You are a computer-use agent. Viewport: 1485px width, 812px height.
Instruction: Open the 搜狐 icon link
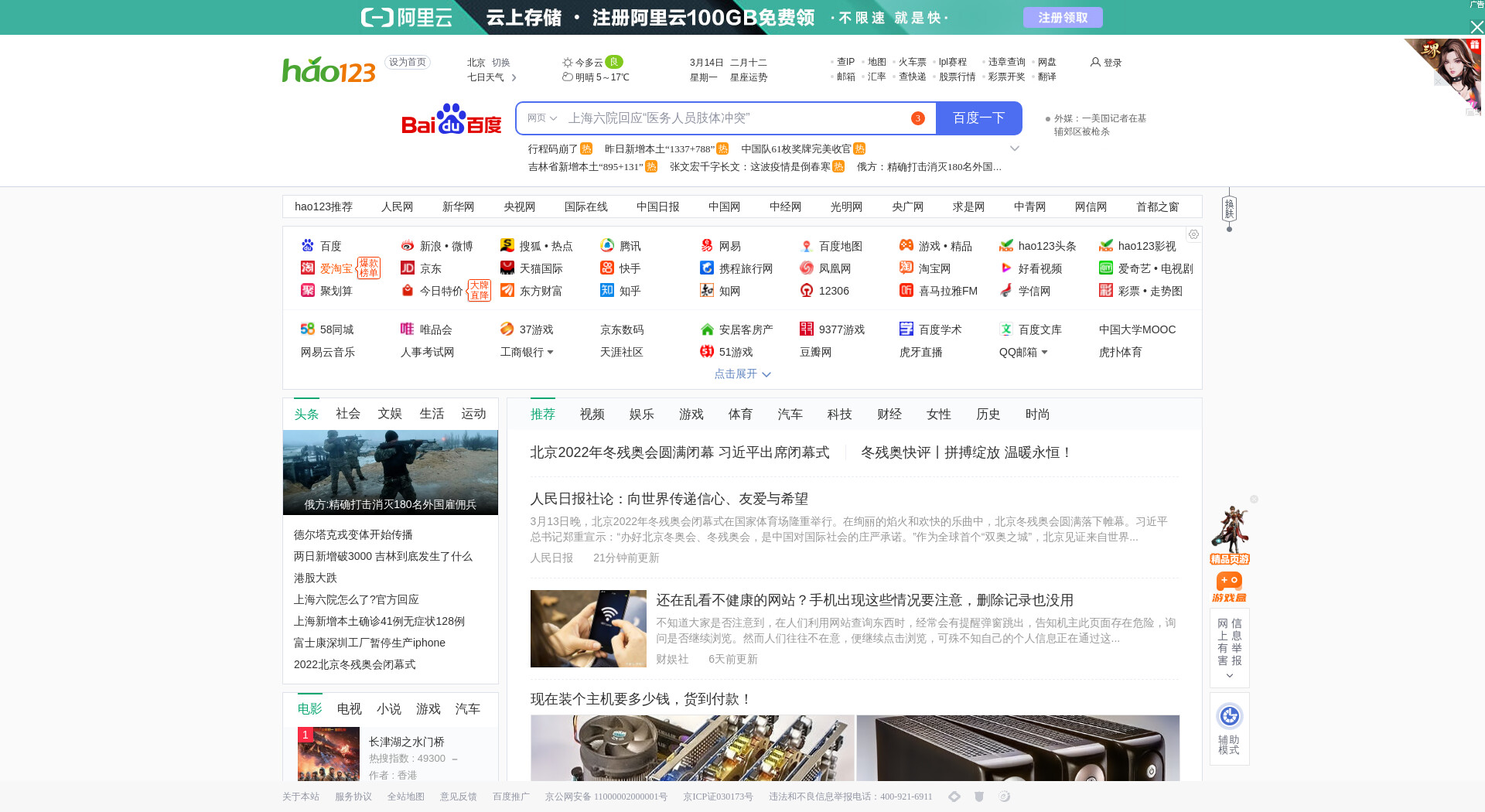507,246
